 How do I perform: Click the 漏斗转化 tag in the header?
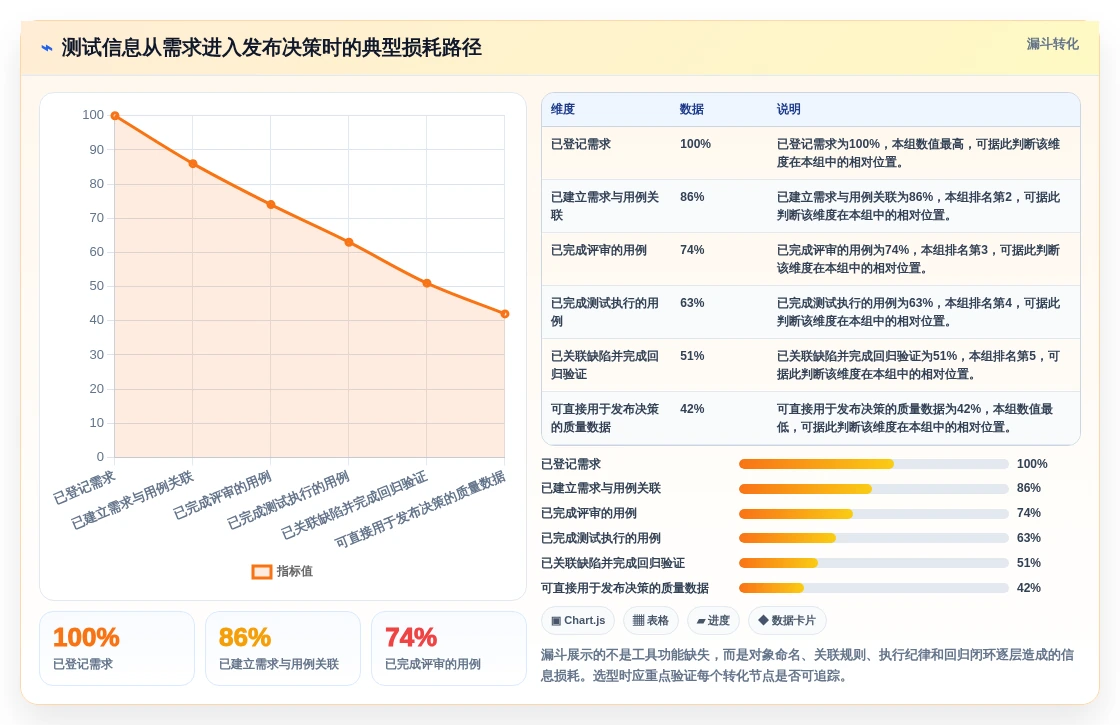tap(1052, 44)
